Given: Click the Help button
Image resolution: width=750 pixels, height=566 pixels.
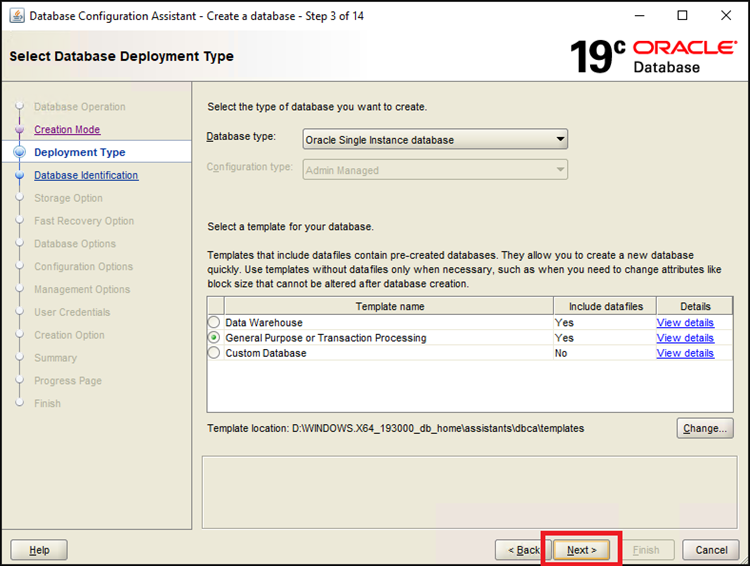Looking at the screenshot, I should pyautogui.click(x=39, y=550).
